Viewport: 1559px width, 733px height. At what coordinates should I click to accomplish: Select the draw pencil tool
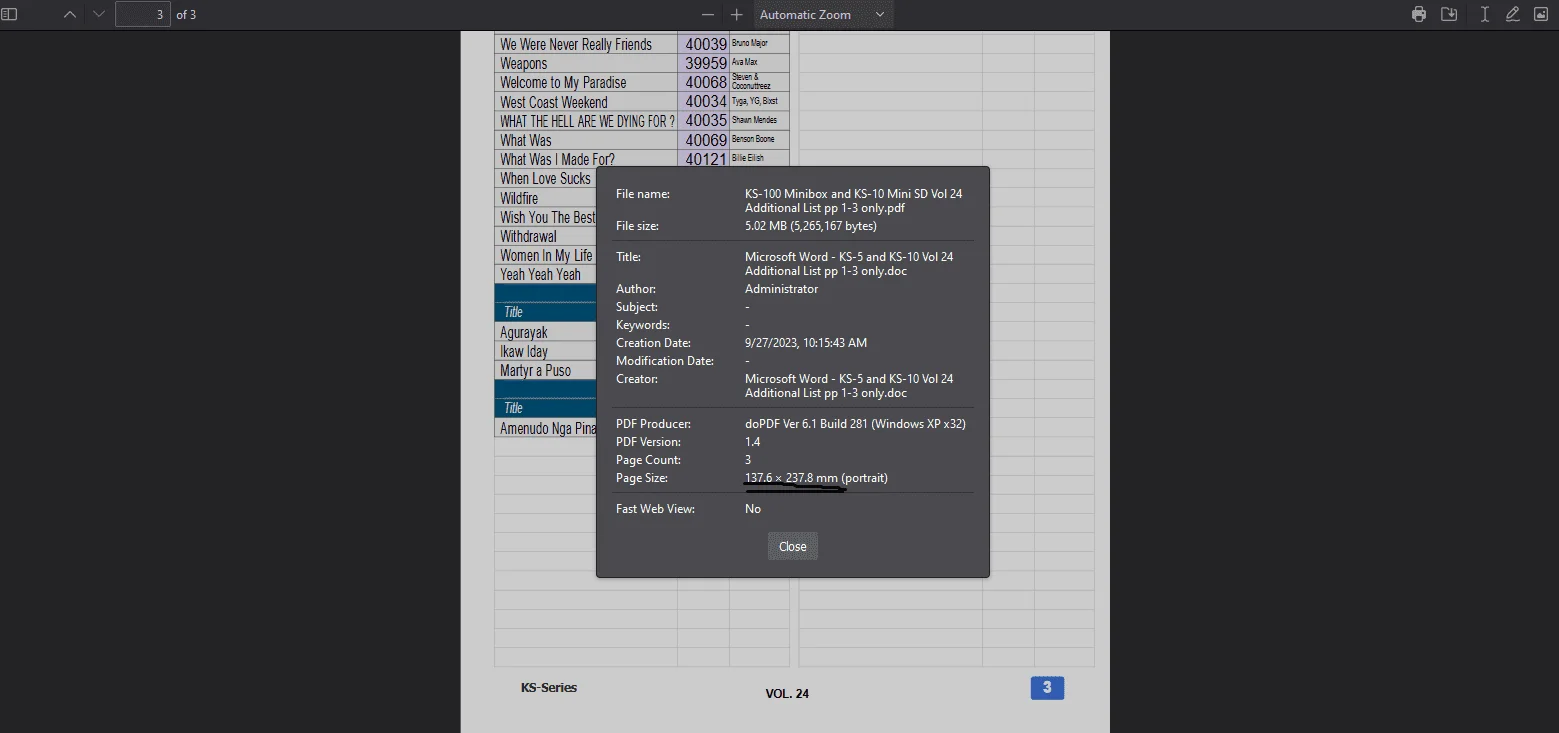tap(1512, 15)
